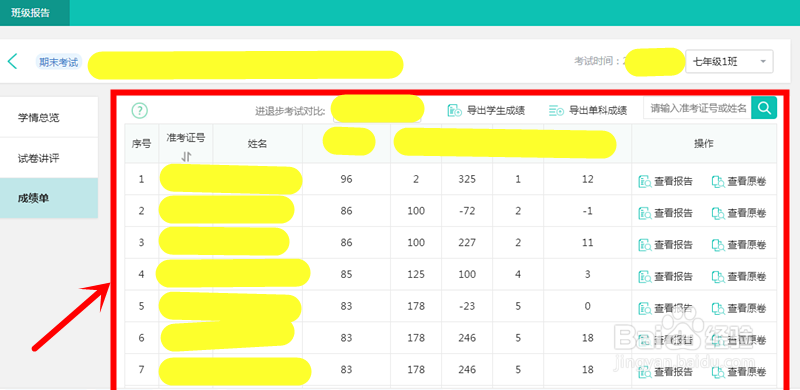Click 查看原卷 icon in row 1
This screenshot has width=800, height=390.
718,182
